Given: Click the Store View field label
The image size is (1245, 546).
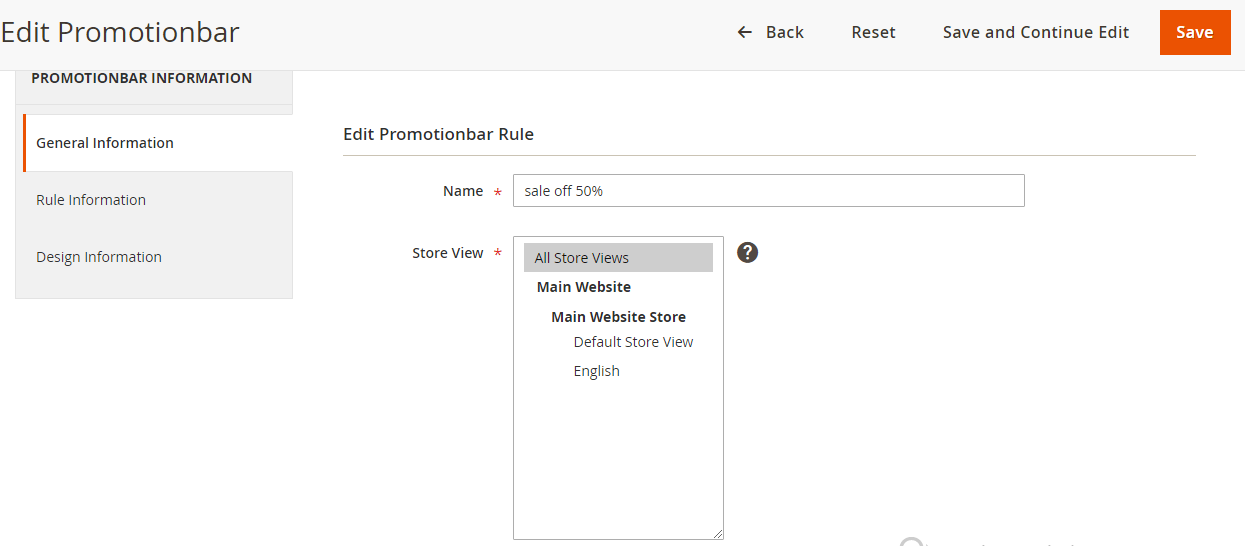Looking at the screenshot, I should [448, 253].
